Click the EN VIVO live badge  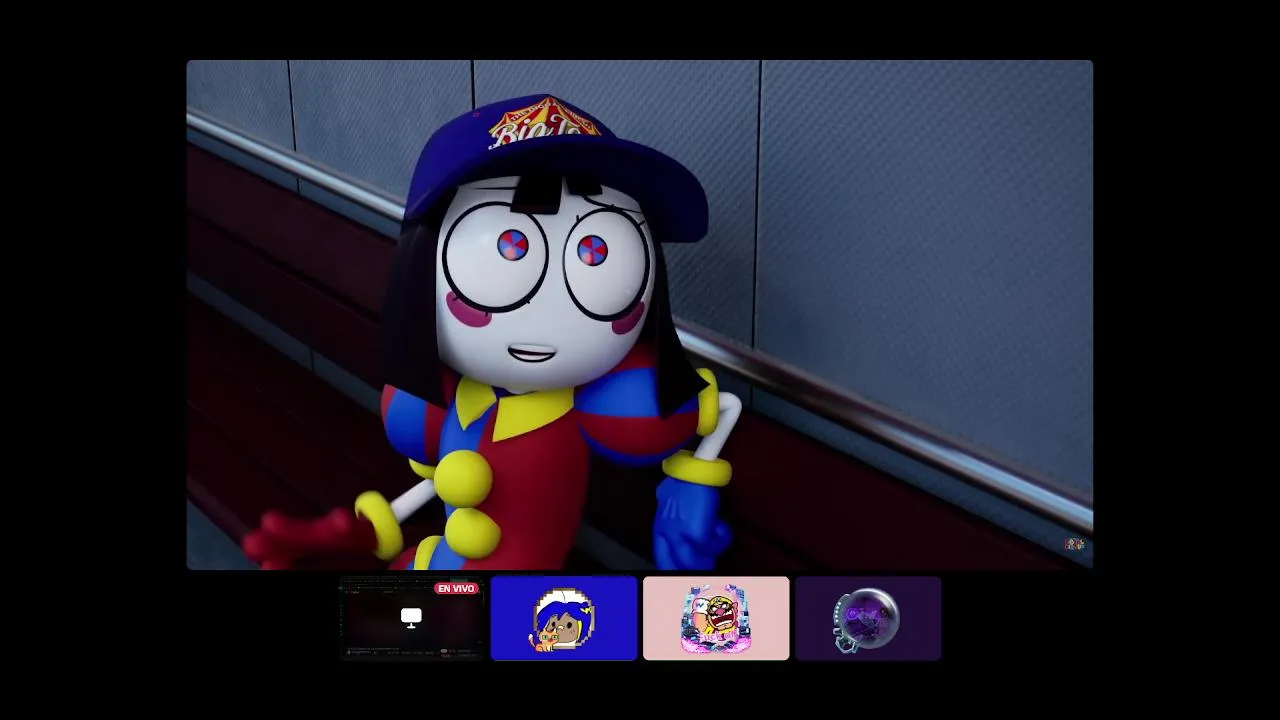tap(456, 589)
